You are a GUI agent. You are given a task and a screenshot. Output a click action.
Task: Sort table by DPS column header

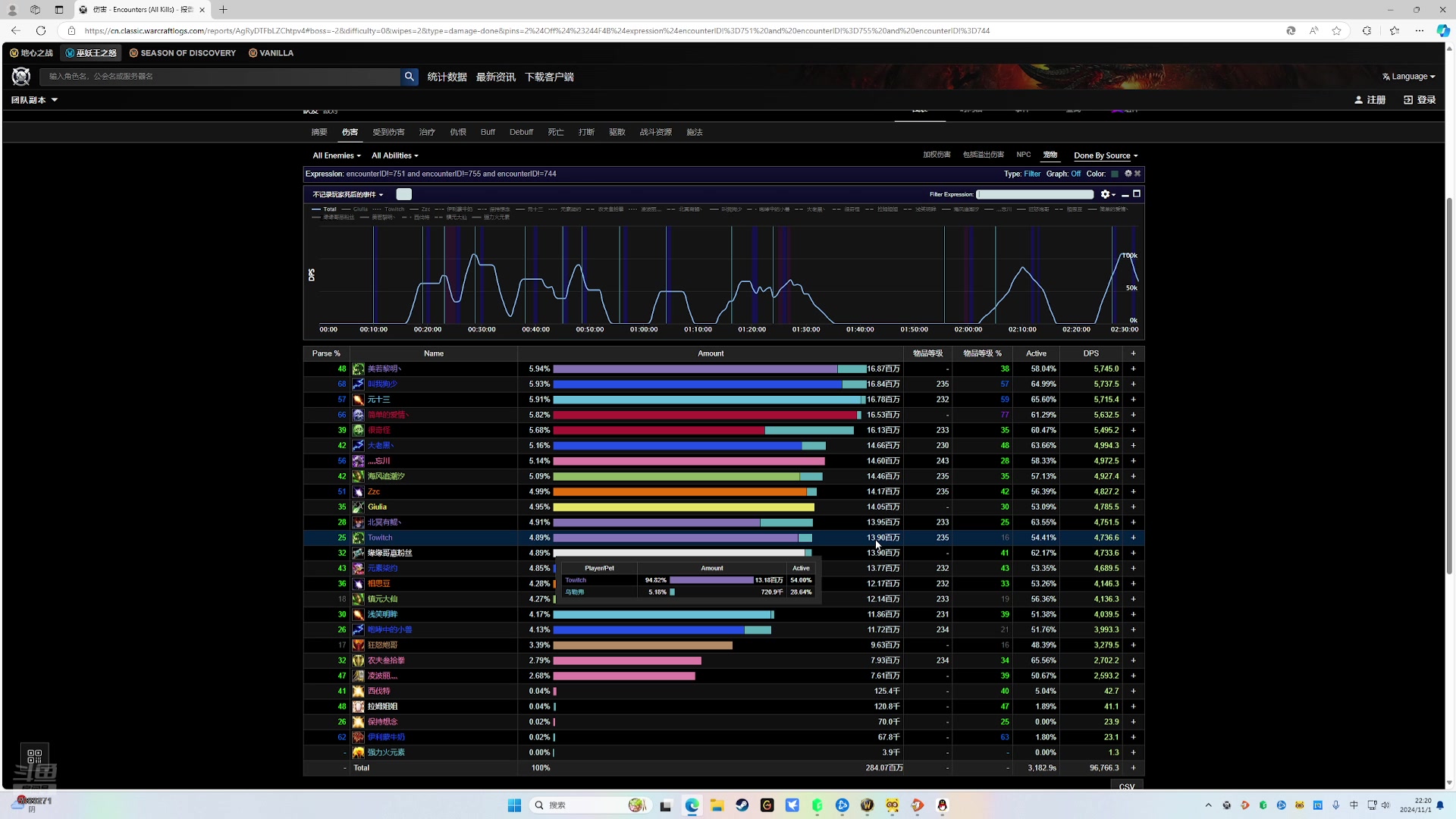coord(1090,353)
